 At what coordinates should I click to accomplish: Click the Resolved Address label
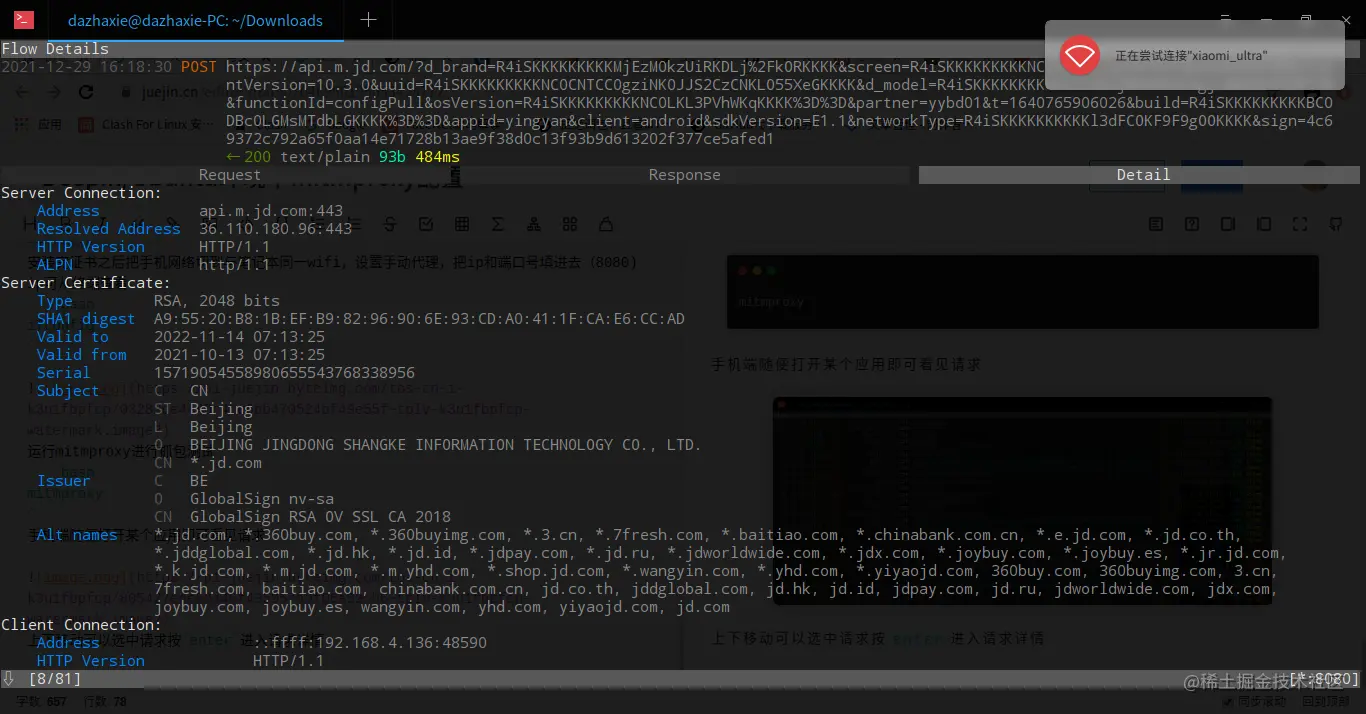coord(109,229)
